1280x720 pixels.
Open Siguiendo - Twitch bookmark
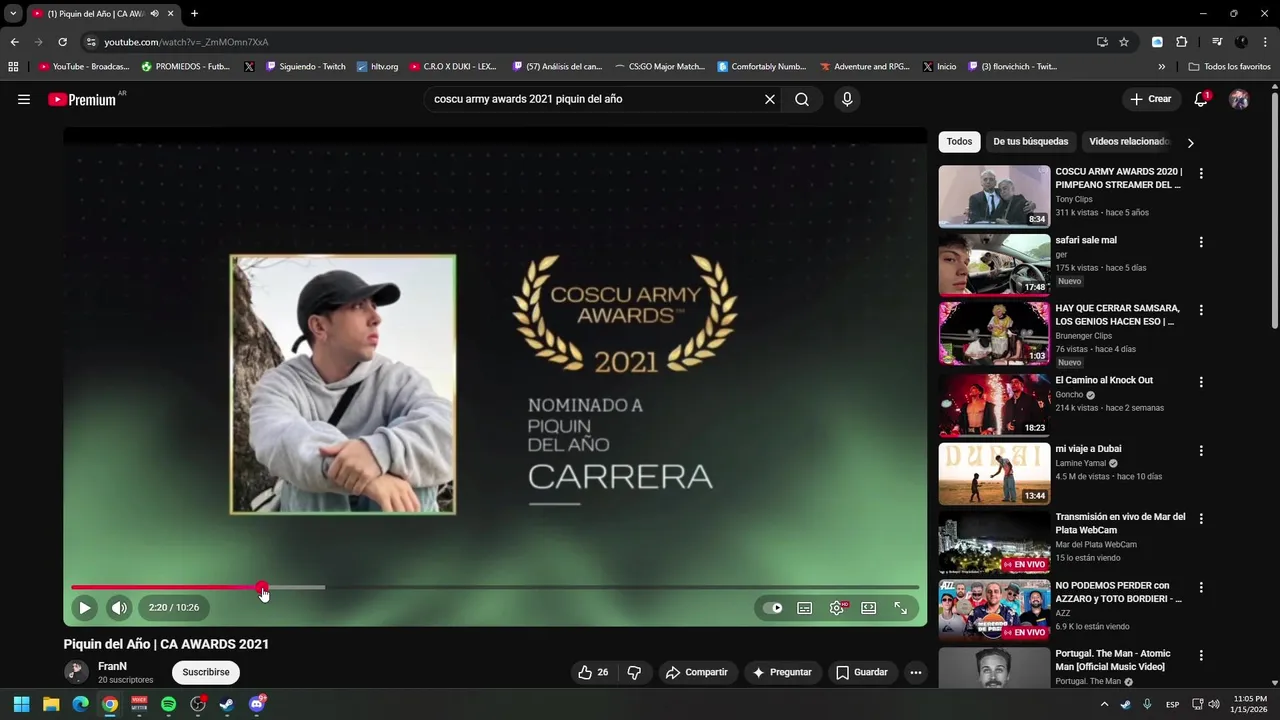(x=305, y=67)
